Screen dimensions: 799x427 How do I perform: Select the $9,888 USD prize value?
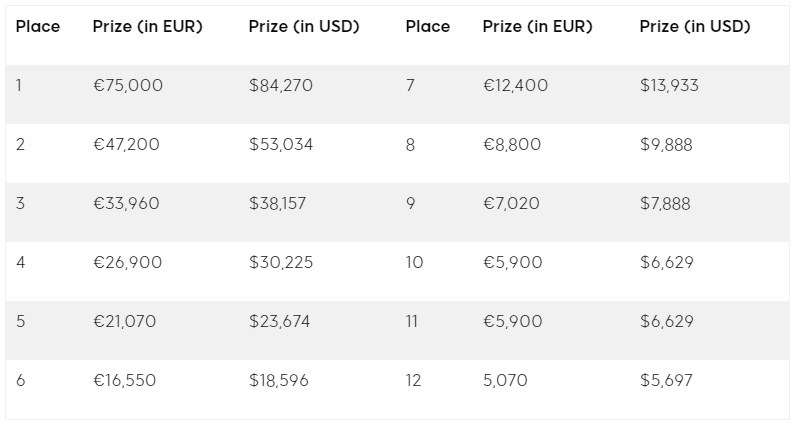(666, 145)
